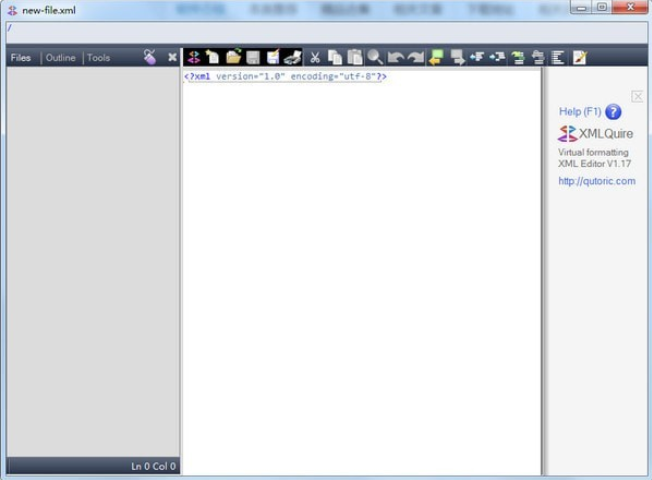Click the XPath location bar at top
This screenshot has width=652, height=480.
[x=326, y=32]
